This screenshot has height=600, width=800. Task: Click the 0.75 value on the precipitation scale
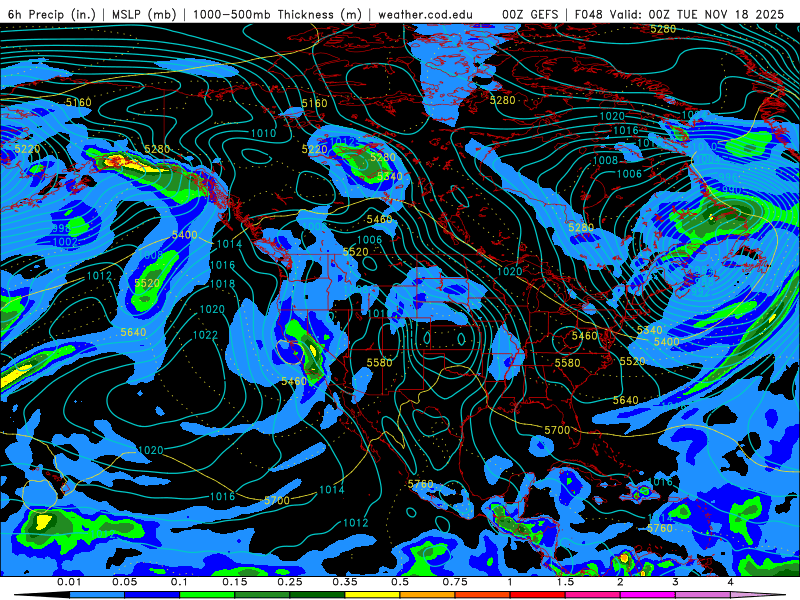455,582
